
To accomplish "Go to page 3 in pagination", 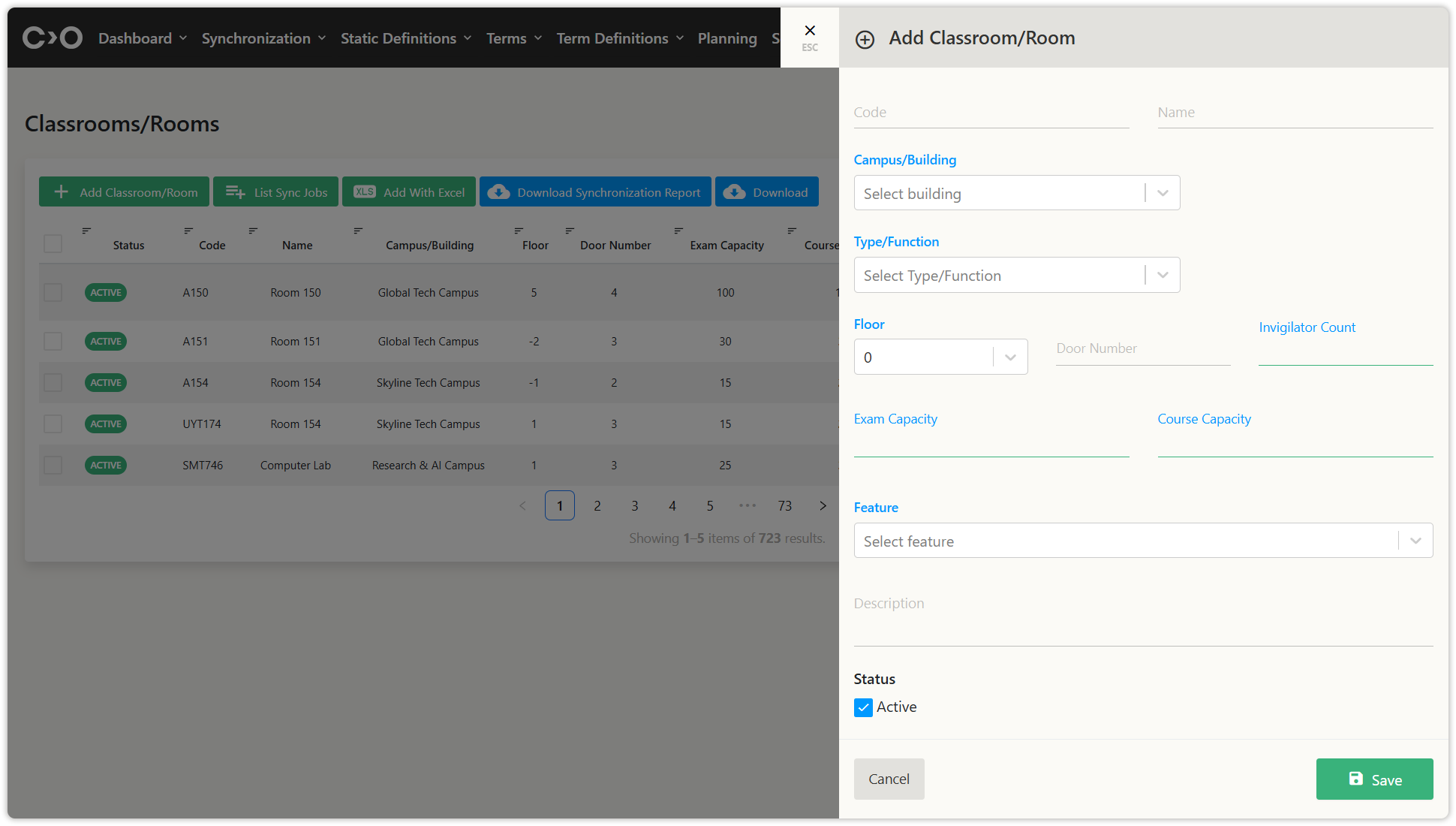I will tap(635, 506).
